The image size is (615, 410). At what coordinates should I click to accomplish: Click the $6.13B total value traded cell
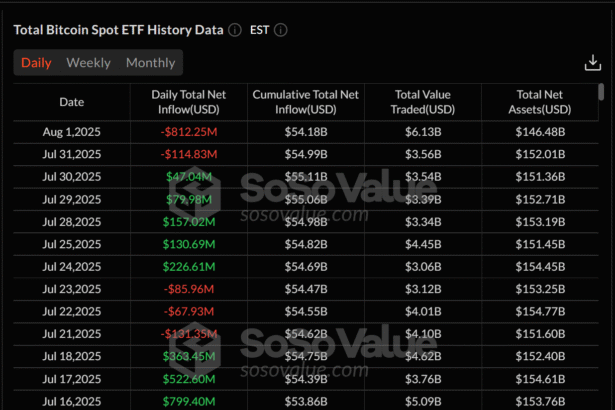pos(423,132)
